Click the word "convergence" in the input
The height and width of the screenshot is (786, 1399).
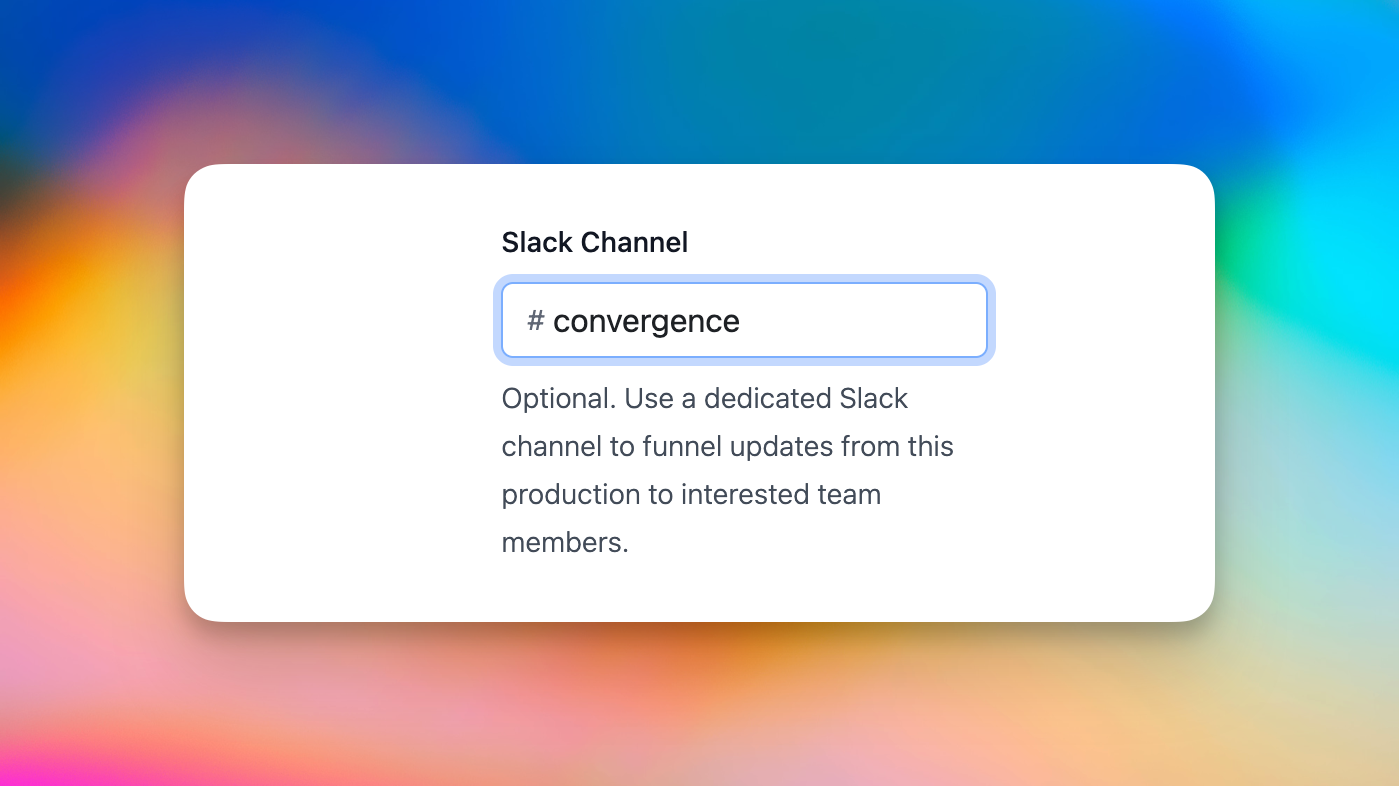(646, 321)
